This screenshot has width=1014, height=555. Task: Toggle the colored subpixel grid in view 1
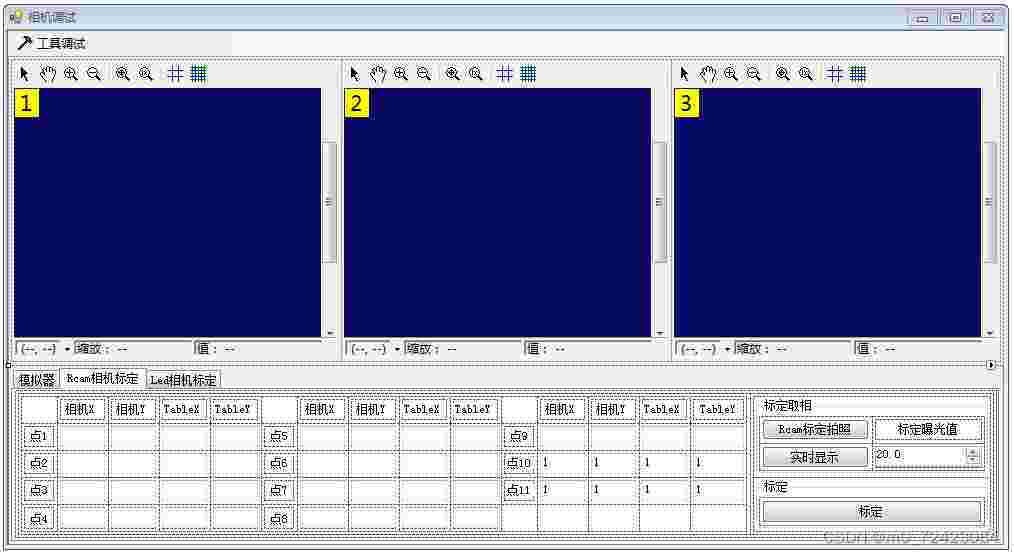199,74
